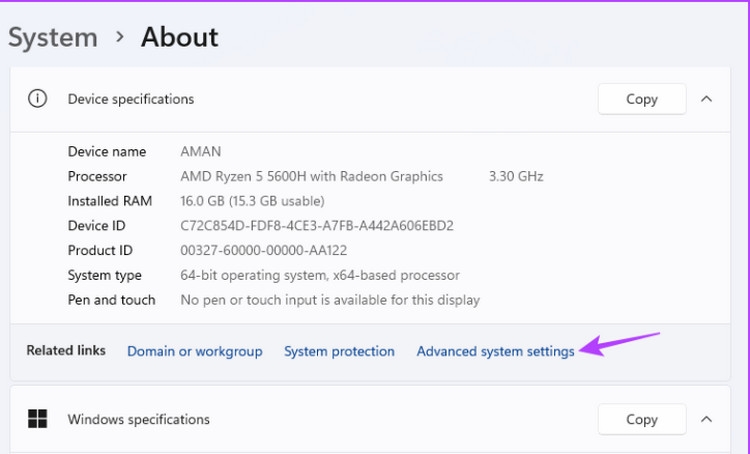Open Advanced system settings
Screen dimensions: 750x454
pyautogui.click(x=495, y=351)
